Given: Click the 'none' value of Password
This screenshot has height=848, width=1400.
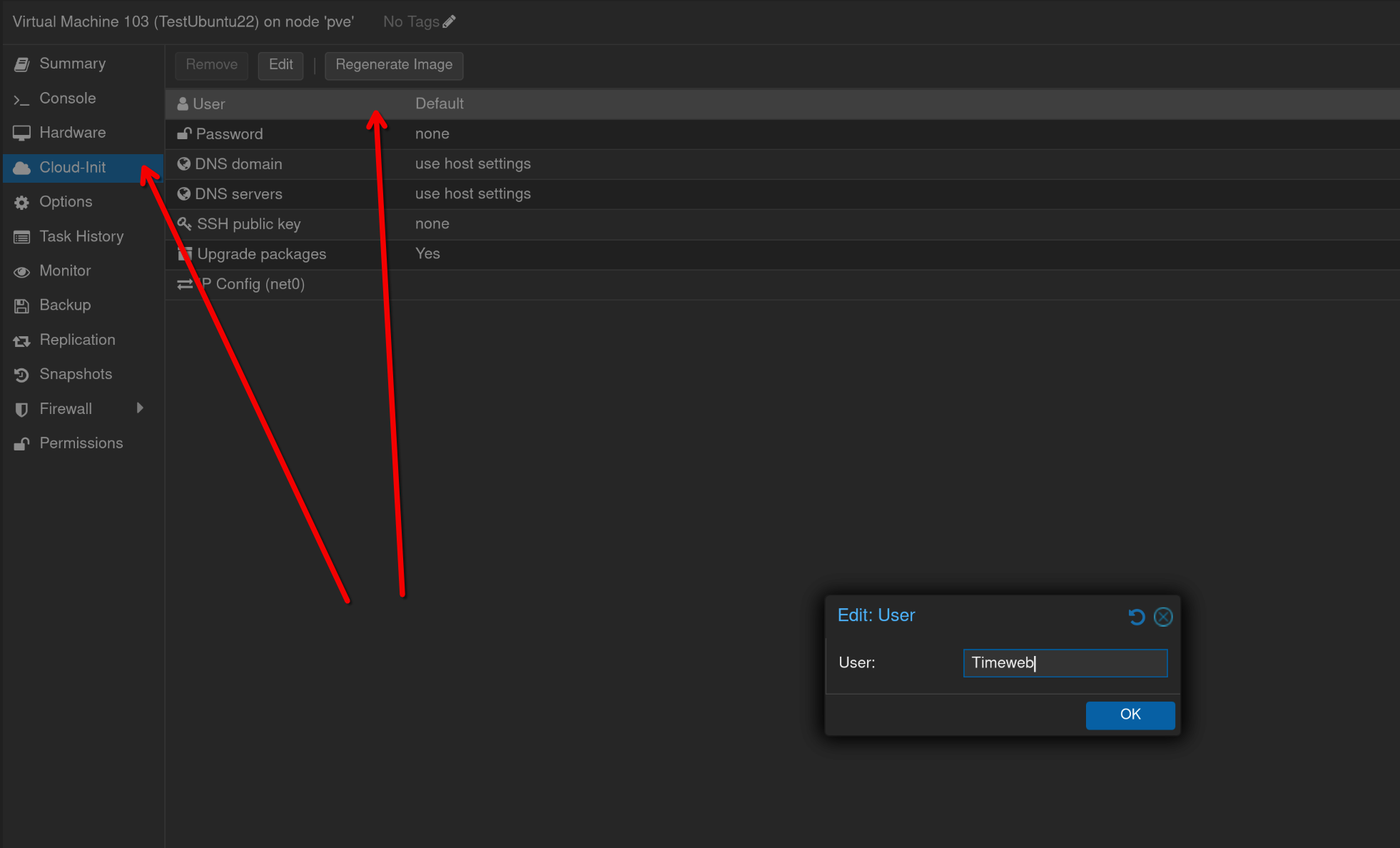Looking at the screenshot, I should tap(432, 134).
